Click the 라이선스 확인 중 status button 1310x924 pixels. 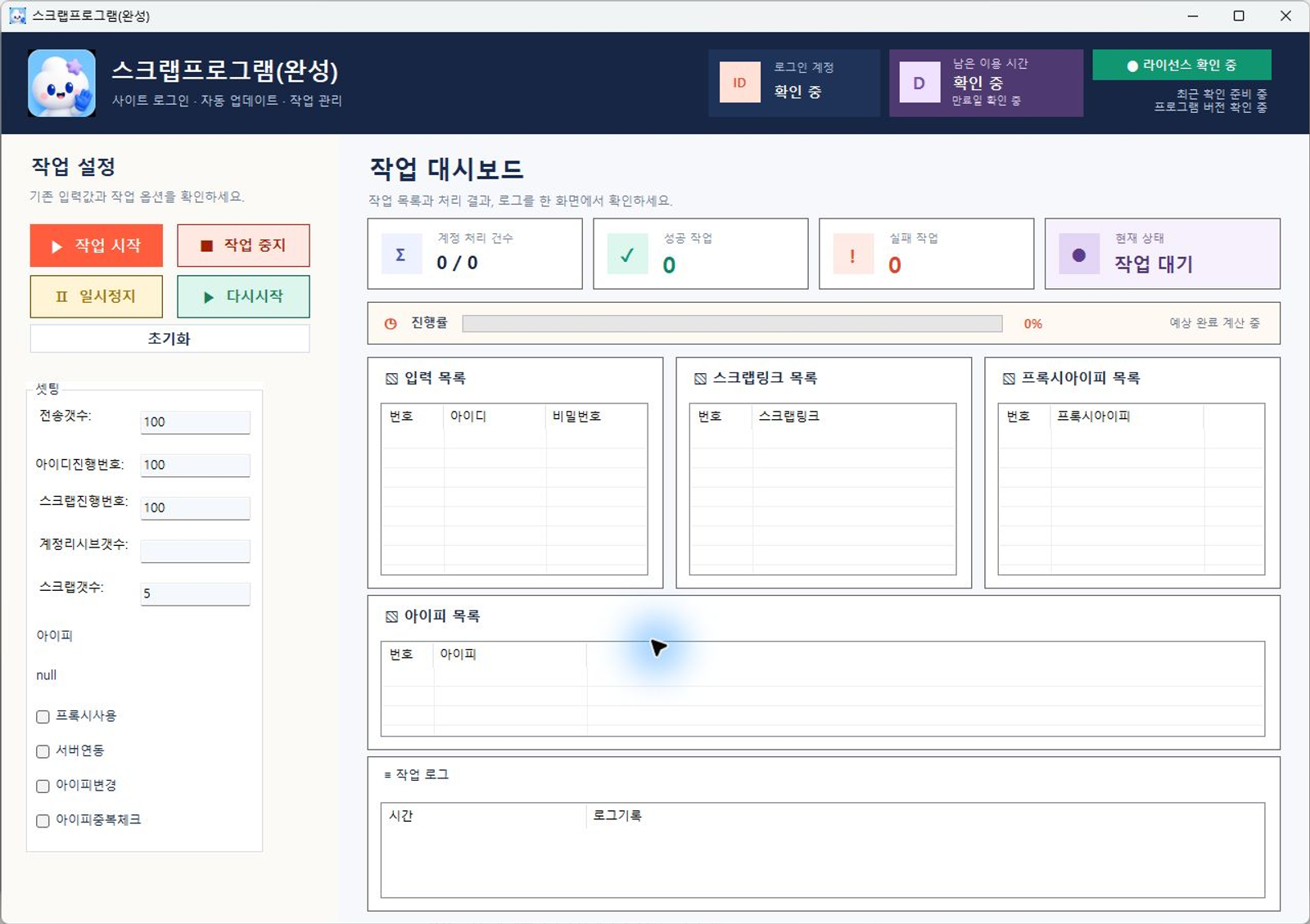(1181, 65)
